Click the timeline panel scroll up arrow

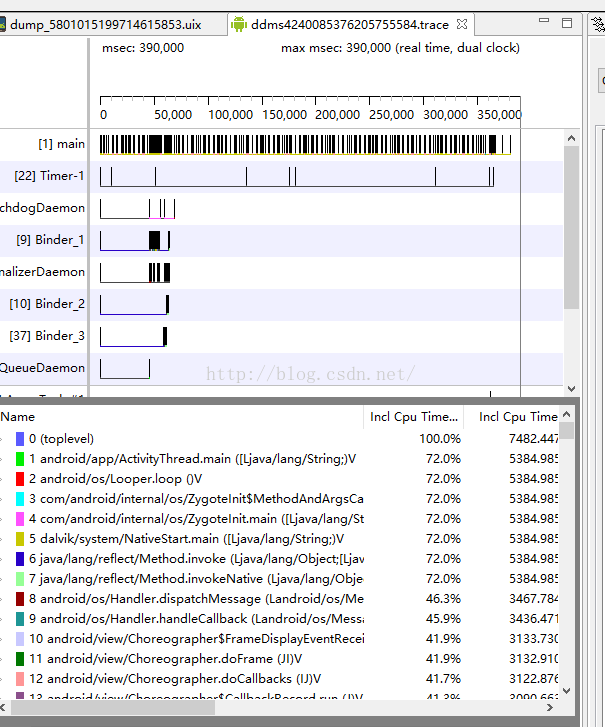(571, 138)
